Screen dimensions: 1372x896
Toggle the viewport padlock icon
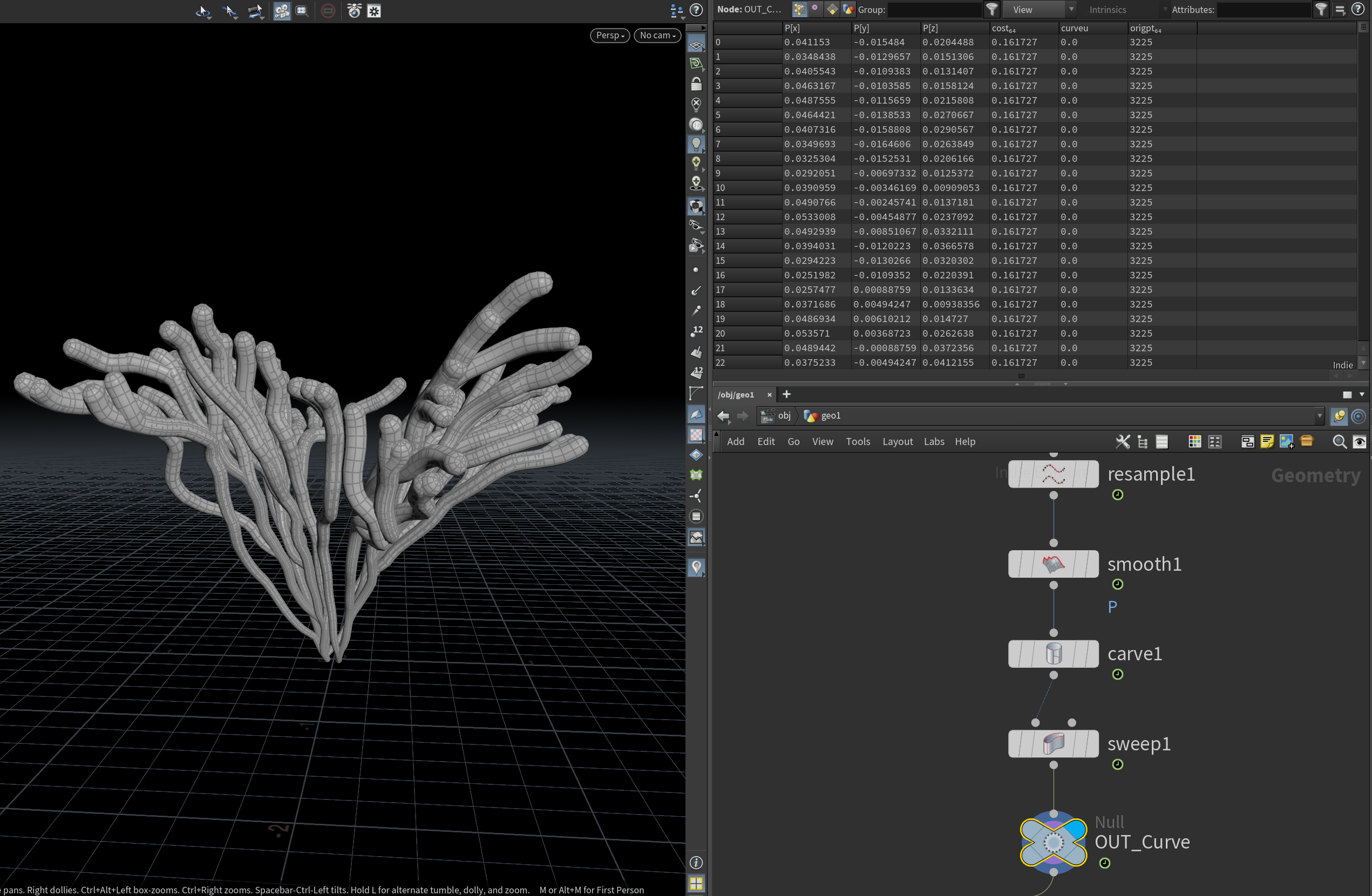(696, 84)
